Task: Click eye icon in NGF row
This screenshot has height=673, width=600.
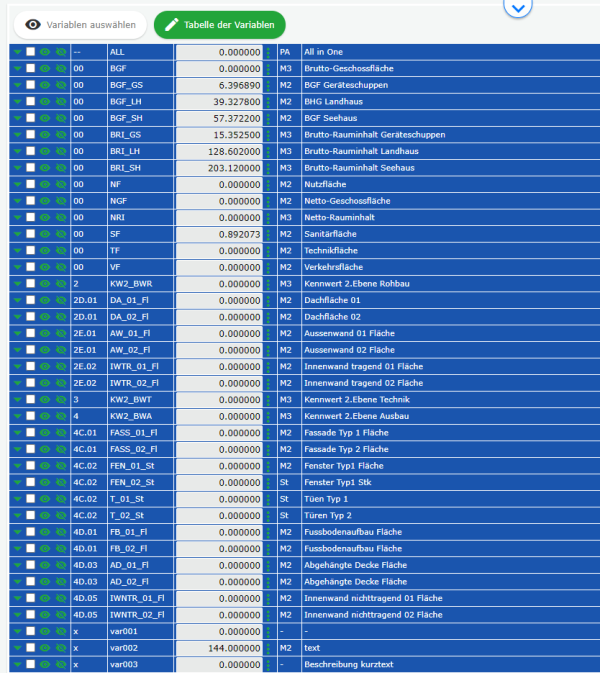Action: coord(45,201)
